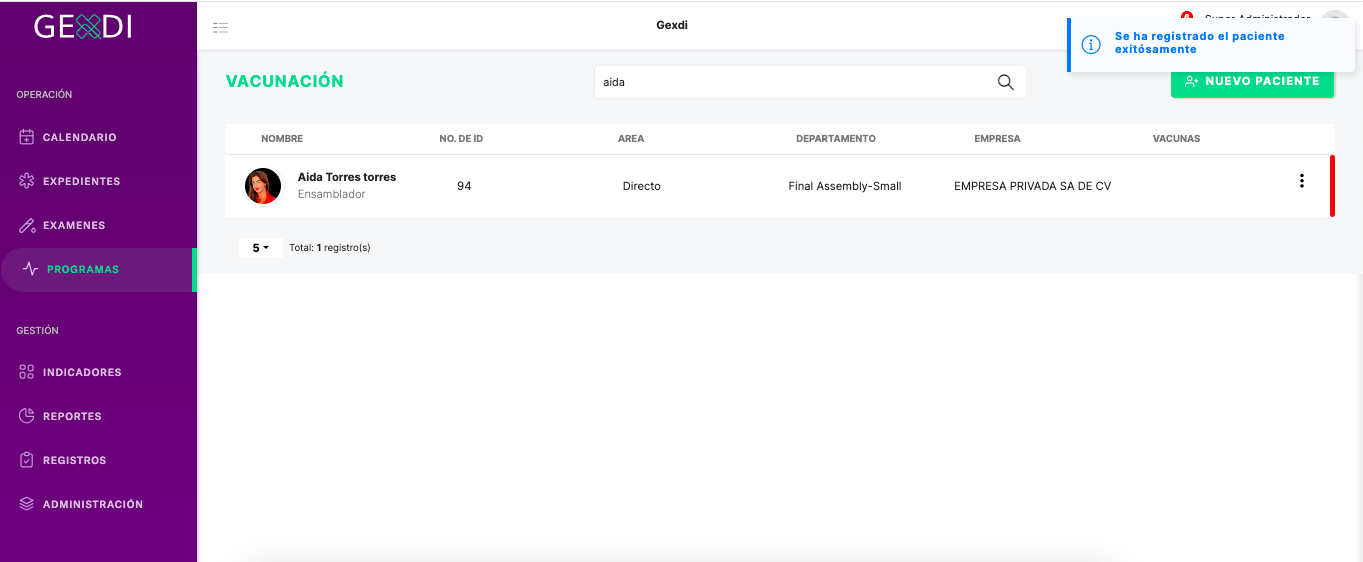Screen dimensions: 1363x562
Task: Click the Administración layers icon
Action: pyautogui.click(x=27, y=504)
